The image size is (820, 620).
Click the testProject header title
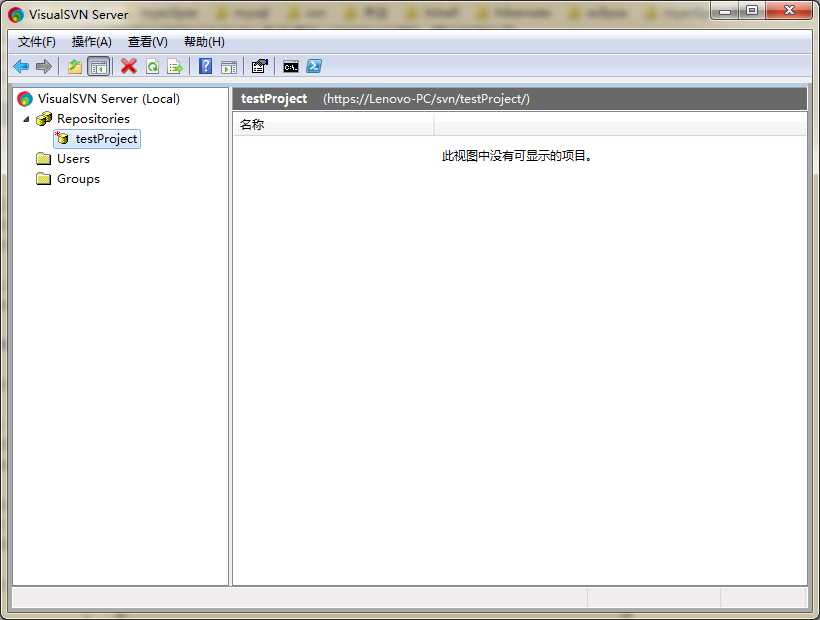point(274,98)
